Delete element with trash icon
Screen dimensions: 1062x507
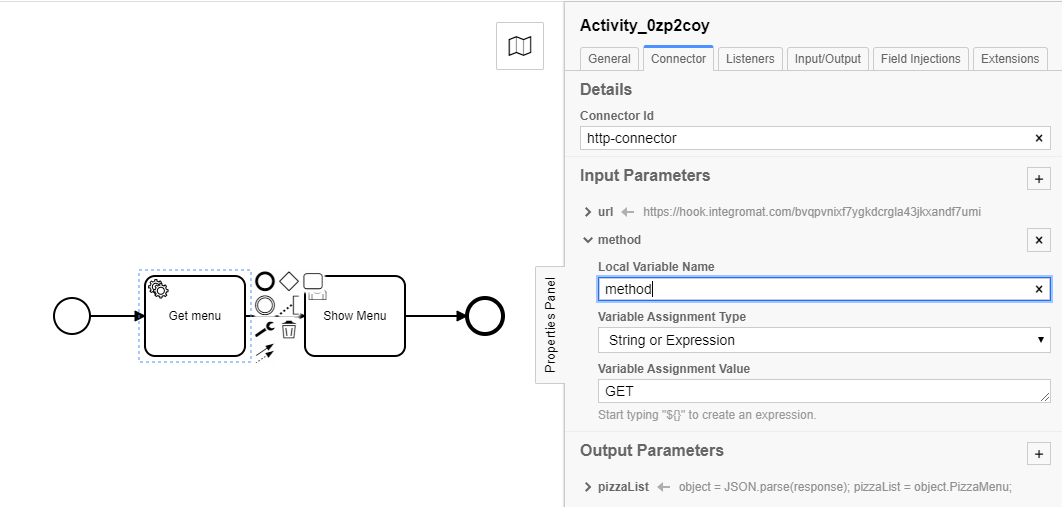pos(289,329)
